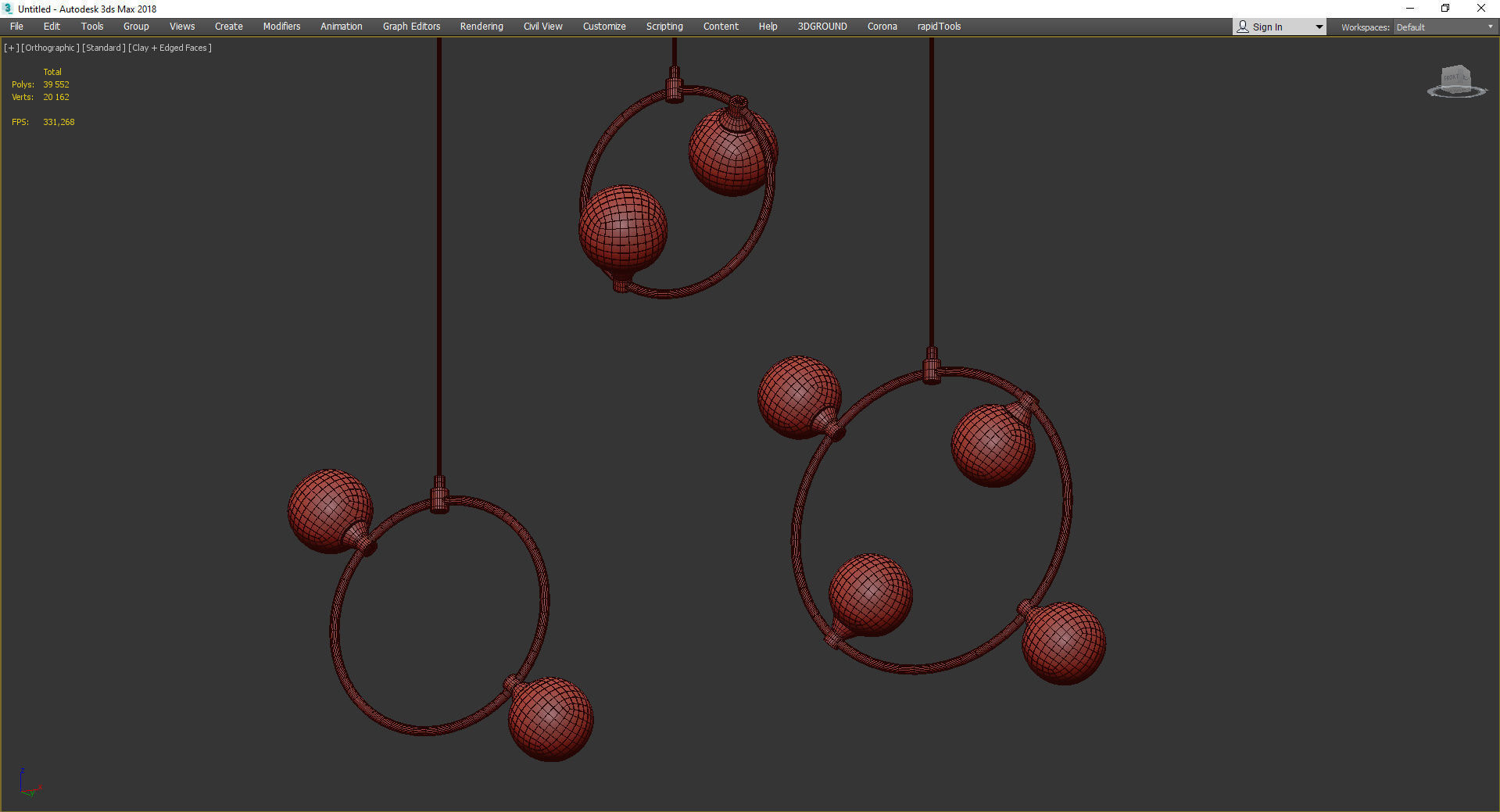Open the Corona menu
This screenshot has width=1500, height=812.
point(882,27)
